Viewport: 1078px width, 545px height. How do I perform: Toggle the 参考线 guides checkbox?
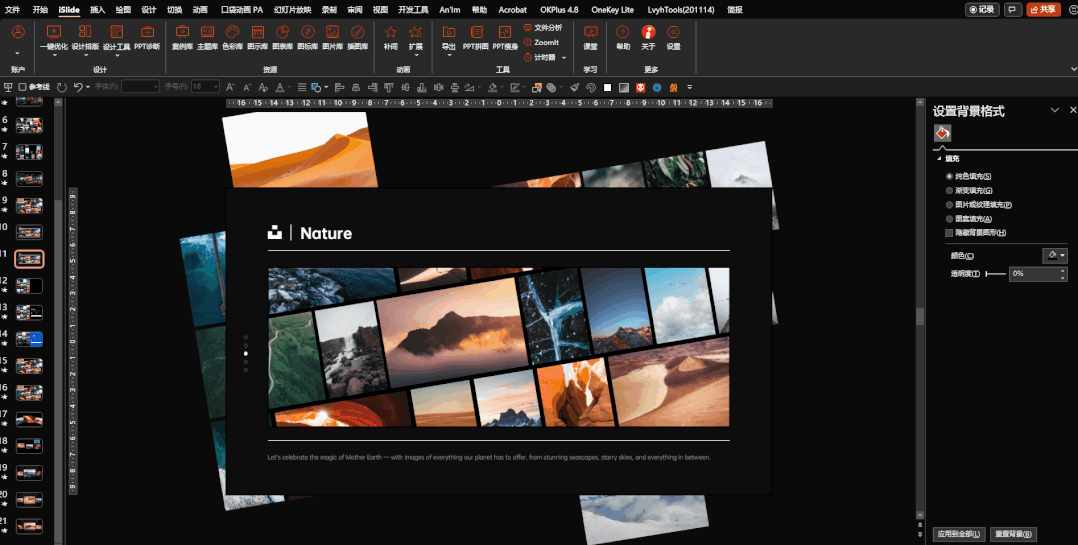click(22, 87)
